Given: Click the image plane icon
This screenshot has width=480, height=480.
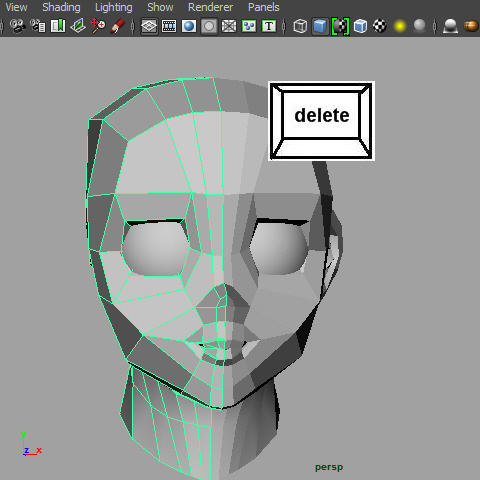Looking at the screenshot, I should (x=78, y=26).
